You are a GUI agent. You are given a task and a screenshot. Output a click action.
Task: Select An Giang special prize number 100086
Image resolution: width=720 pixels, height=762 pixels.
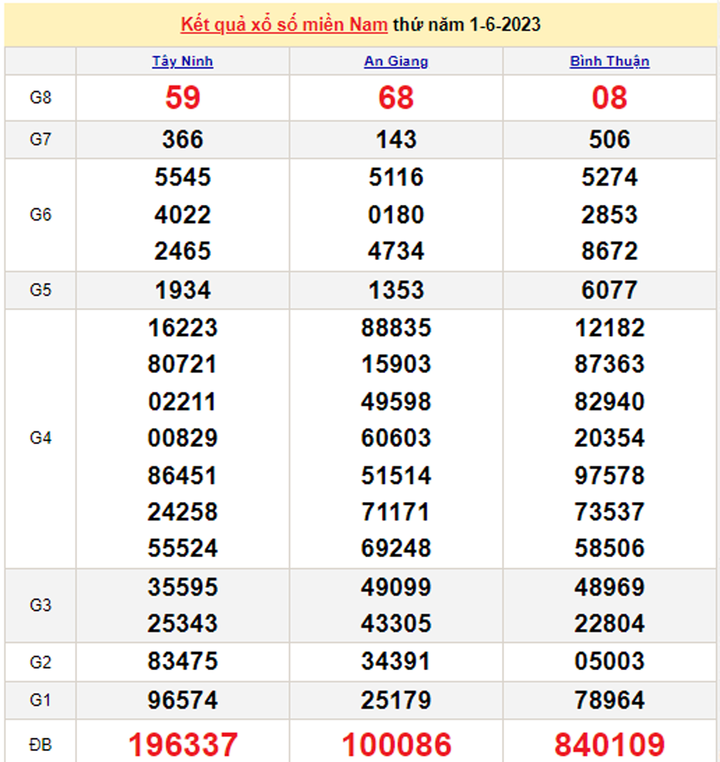coord(396,744)
